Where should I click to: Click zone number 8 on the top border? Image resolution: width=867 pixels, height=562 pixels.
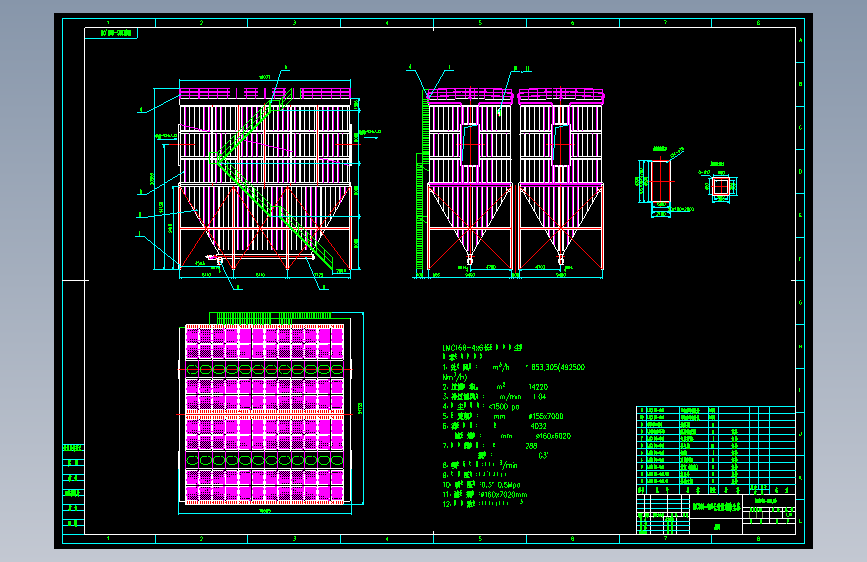(x=758, y=23)
